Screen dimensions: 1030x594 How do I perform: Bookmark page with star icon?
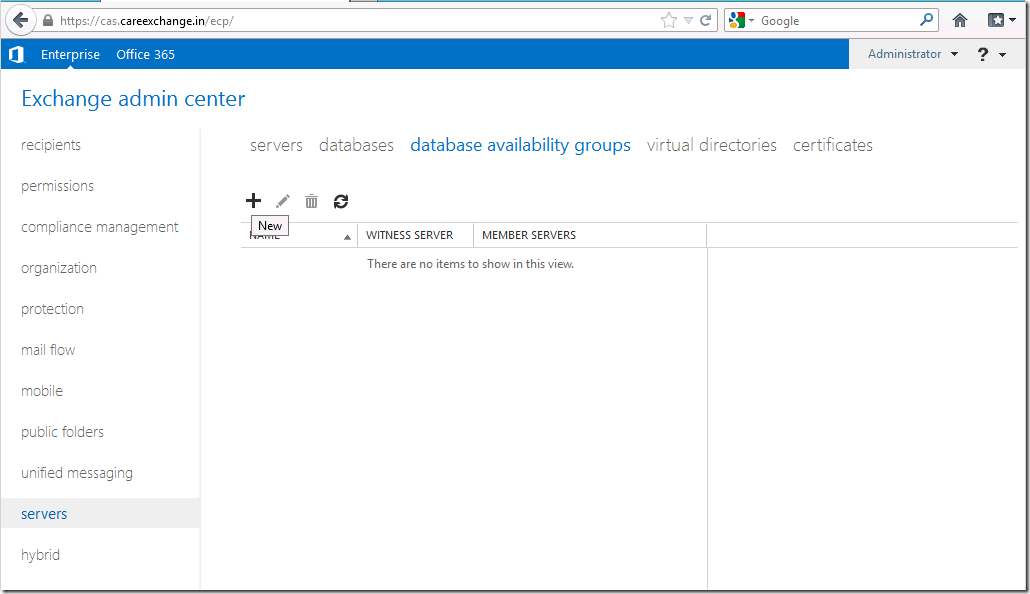coord(669,20)
